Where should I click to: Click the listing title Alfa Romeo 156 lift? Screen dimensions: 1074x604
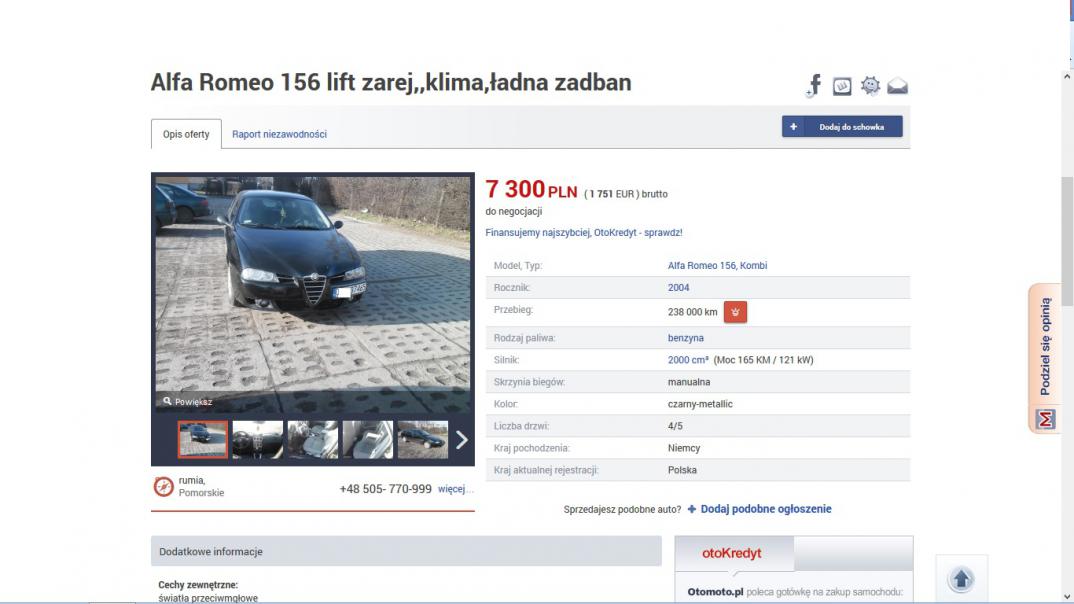(x=391, y=82)
